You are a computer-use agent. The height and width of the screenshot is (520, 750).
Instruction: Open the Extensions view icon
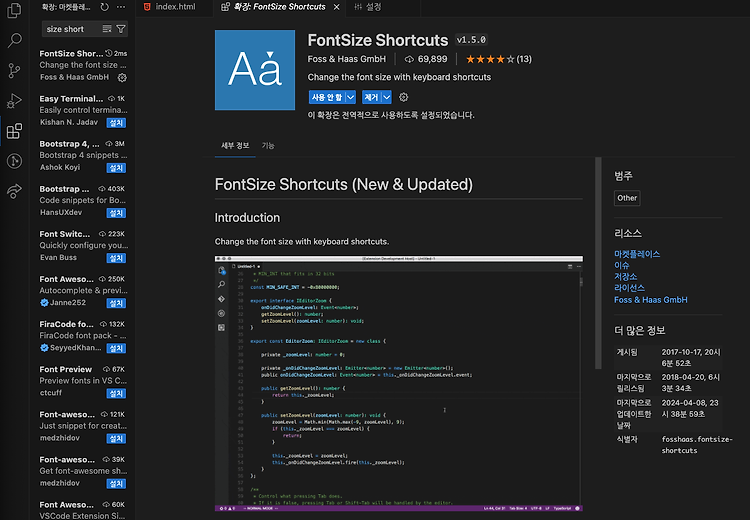14,131
